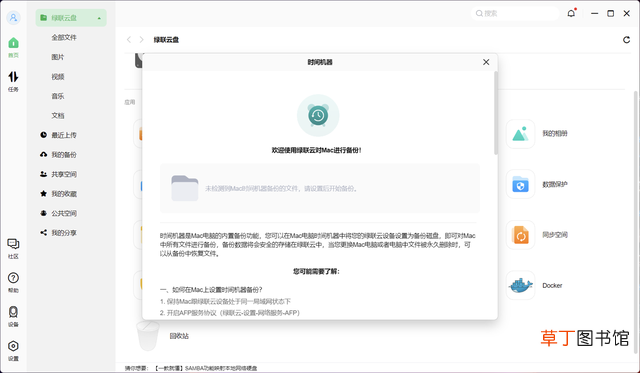Select 图片 in the sidebar

tap(58, 57)
